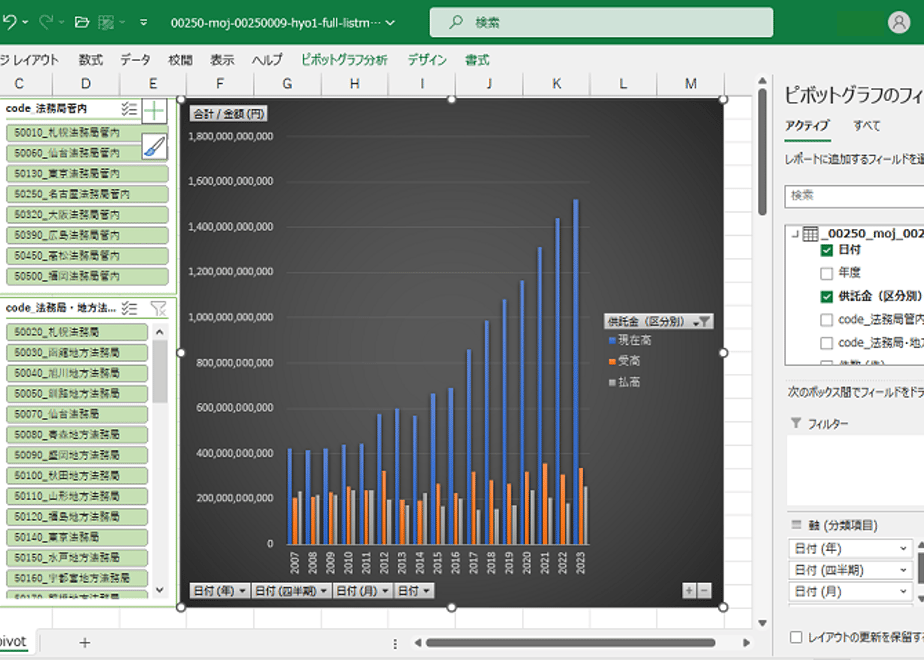
Task: Select column K header
Action: tap(556, 84)
